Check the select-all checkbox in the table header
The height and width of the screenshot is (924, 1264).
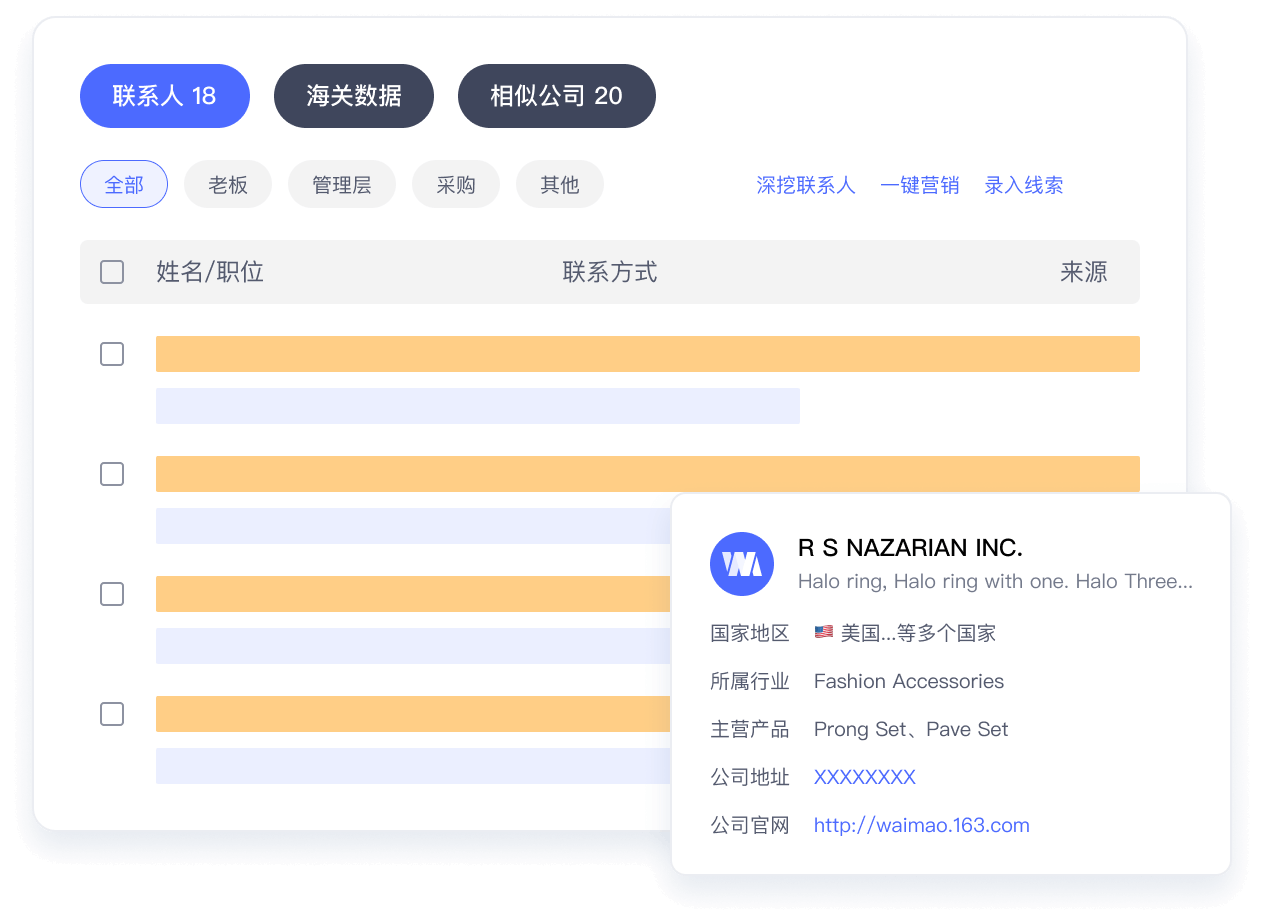click(112, 271)
